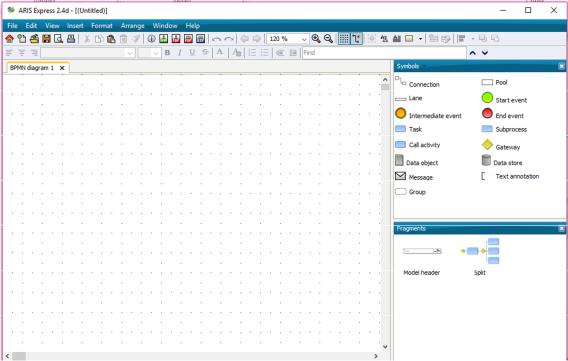Select the Call activity symbol
The height and width of the screenshot is (361, 568).
tap(418, 145)
